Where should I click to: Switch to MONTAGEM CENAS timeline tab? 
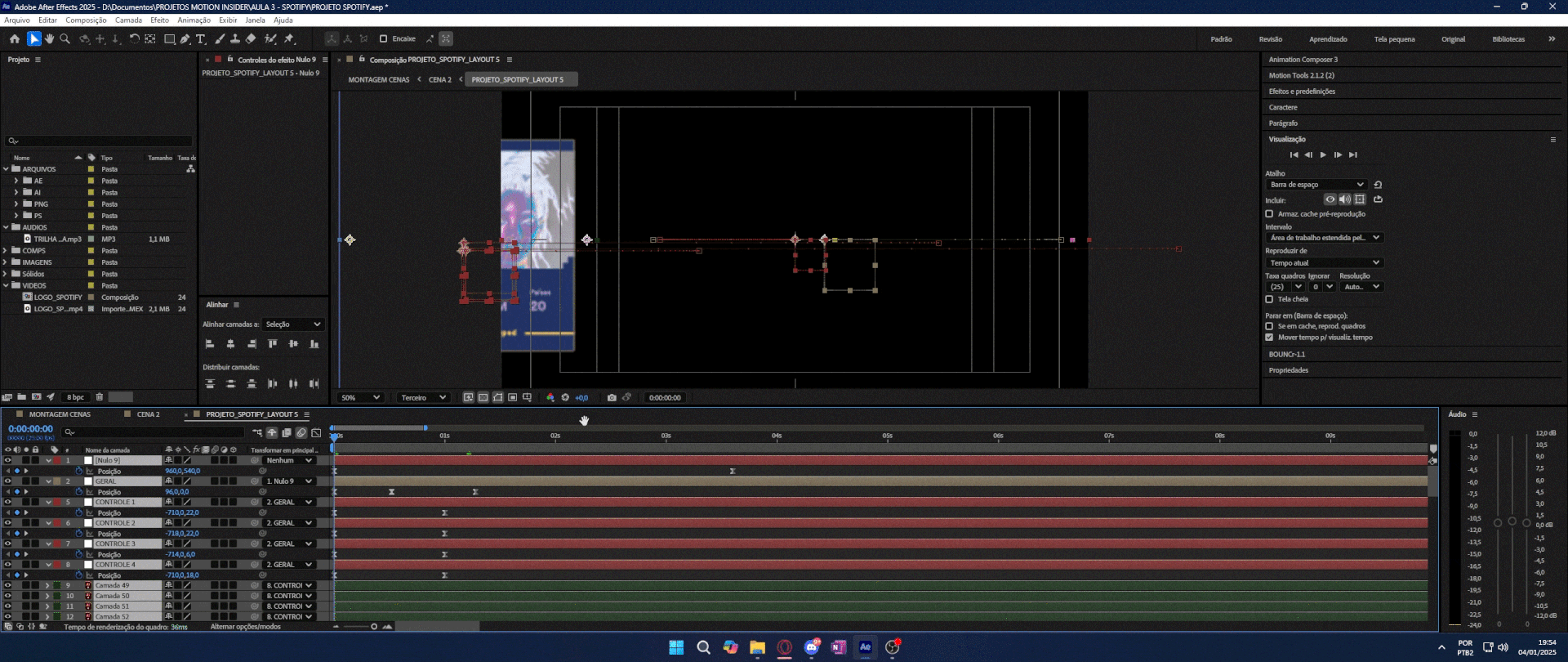click(60, 414)
